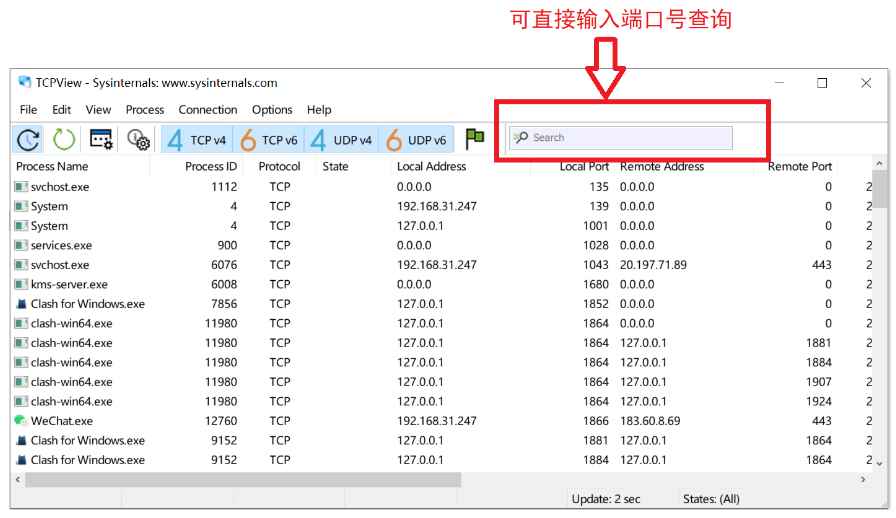Expand the Process menu
This screenshot has width=896, height=518.
(145, 110)
